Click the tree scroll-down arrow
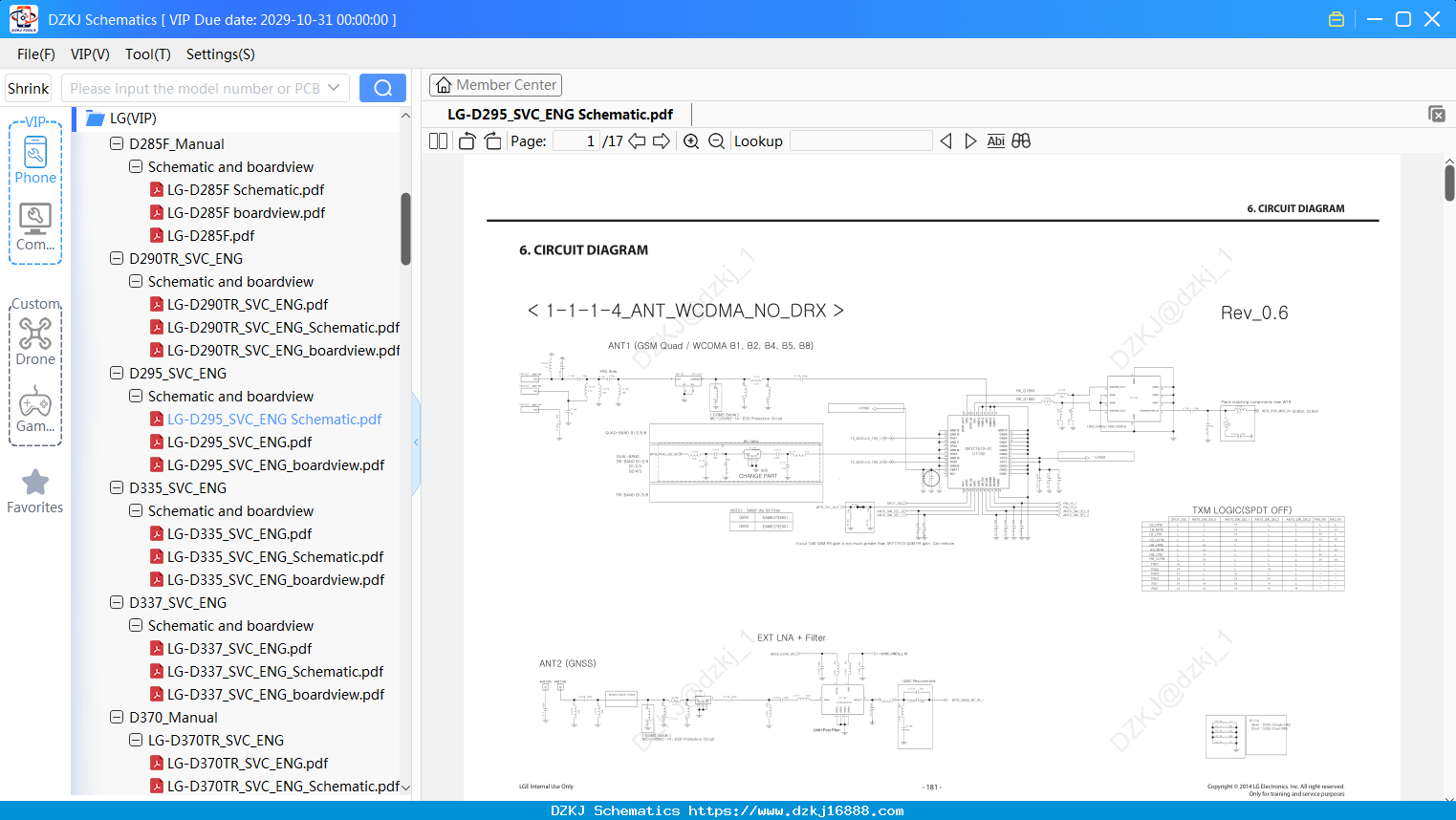Viewport: 1456px width, 820px height. (405, 788)
